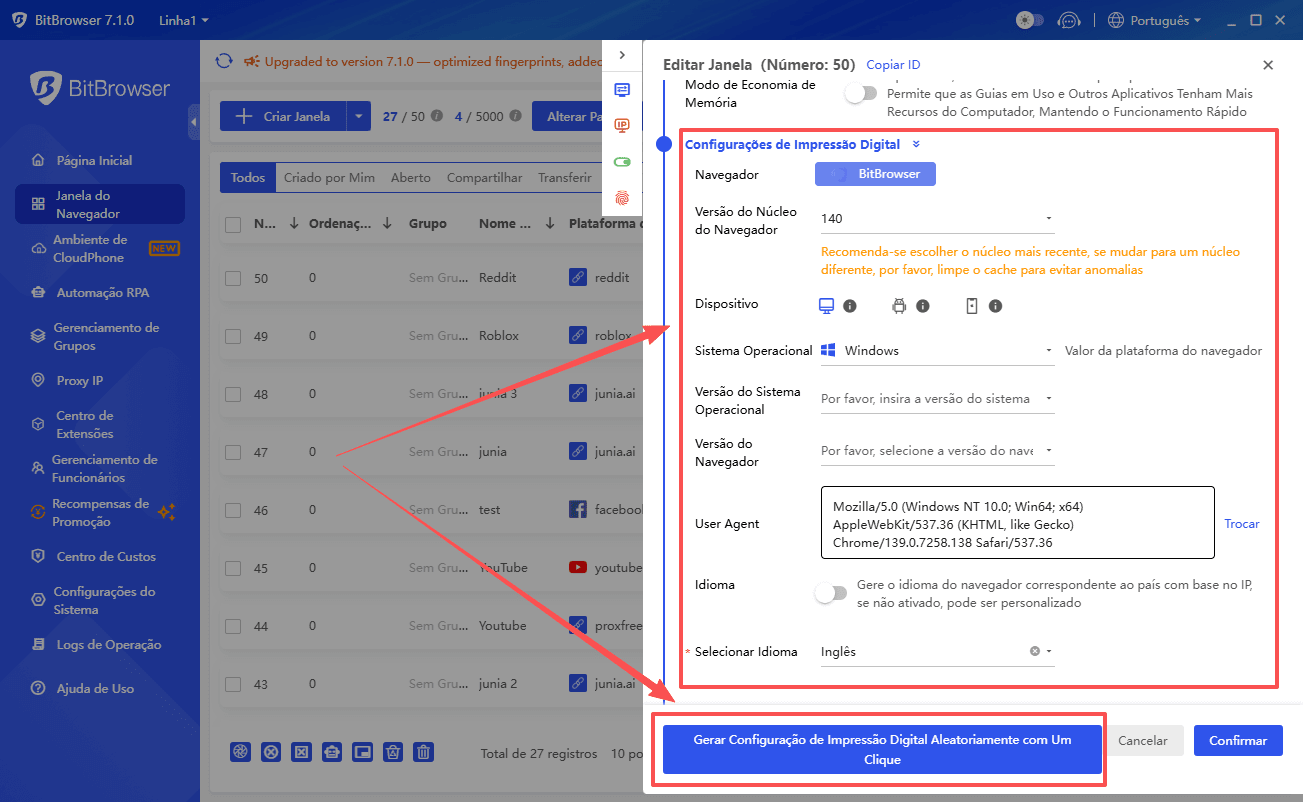Click the fingerprint icon in the side tool strip

[x=622, y=198]
